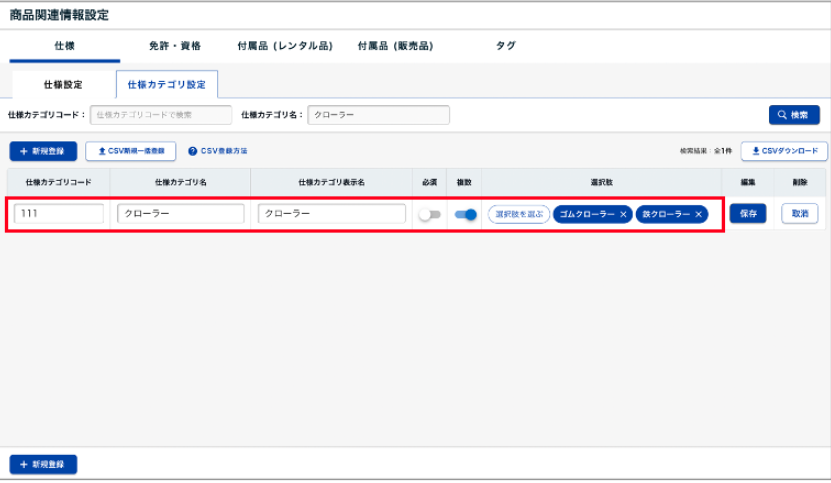Image resolution: width=831 pixels, height=483 pixels.
Task: Enable the 必須 toggle switch
Action: [429, 214]
